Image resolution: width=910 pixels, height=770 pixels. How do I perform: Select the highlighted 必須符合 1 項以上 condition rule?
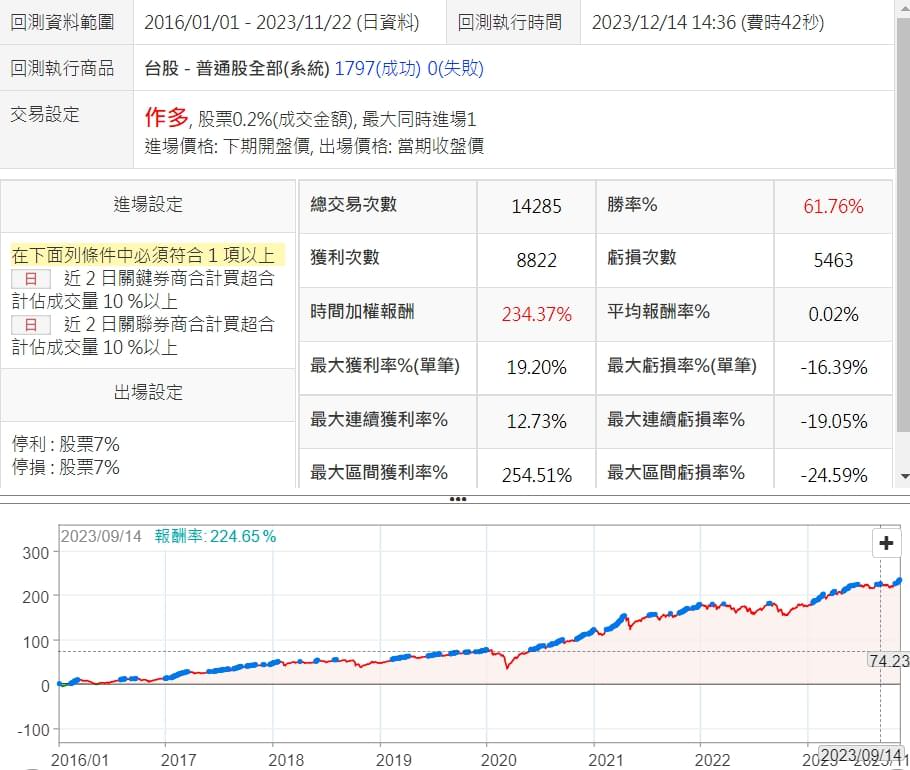tap(142, 254)
